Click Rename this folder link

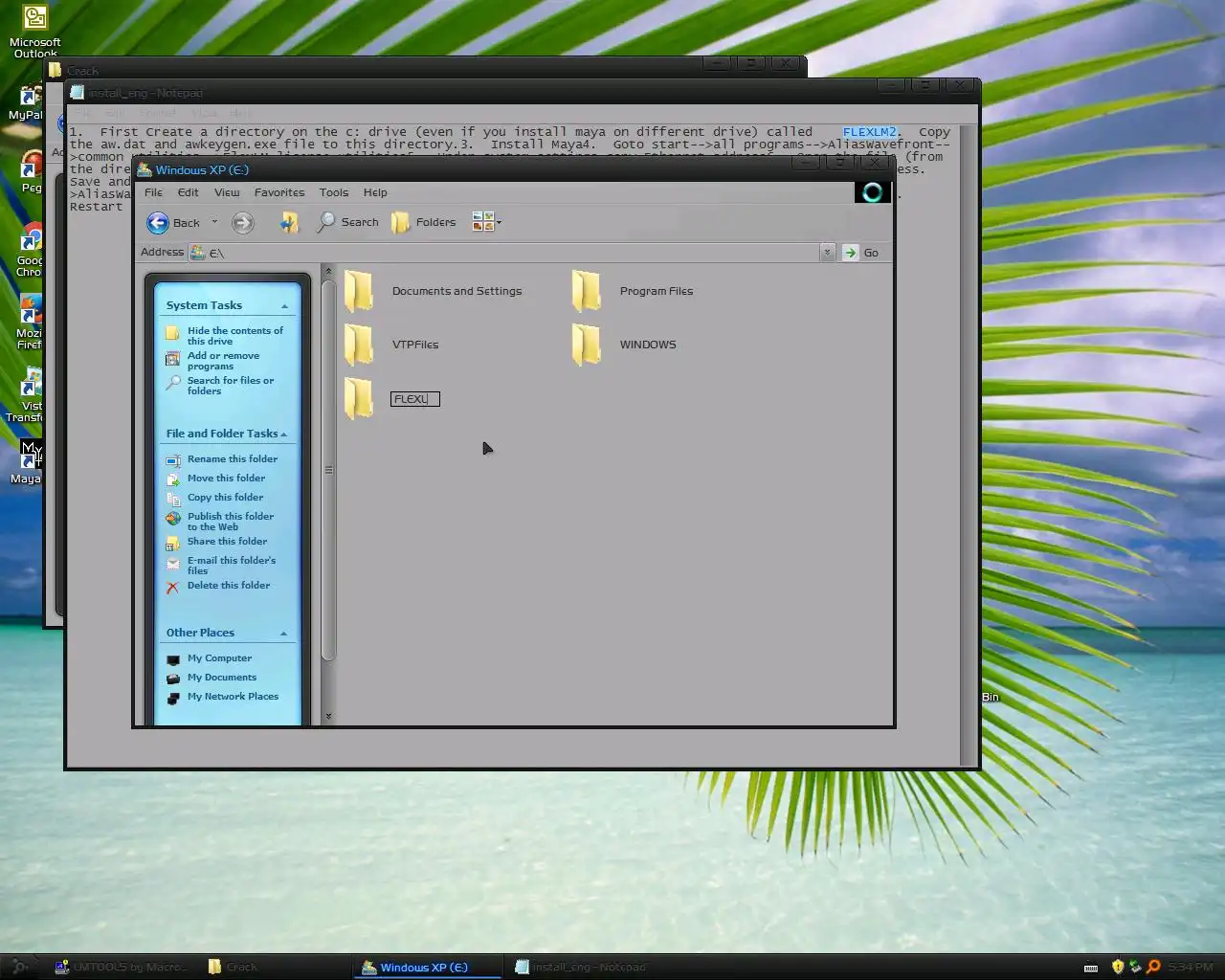coord(233,459)
